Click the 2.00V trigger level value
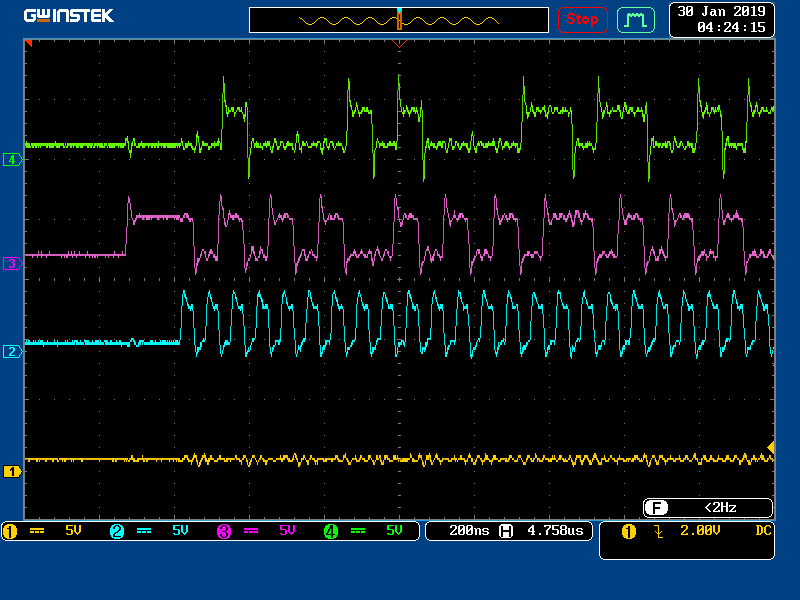 pos(700,531)
